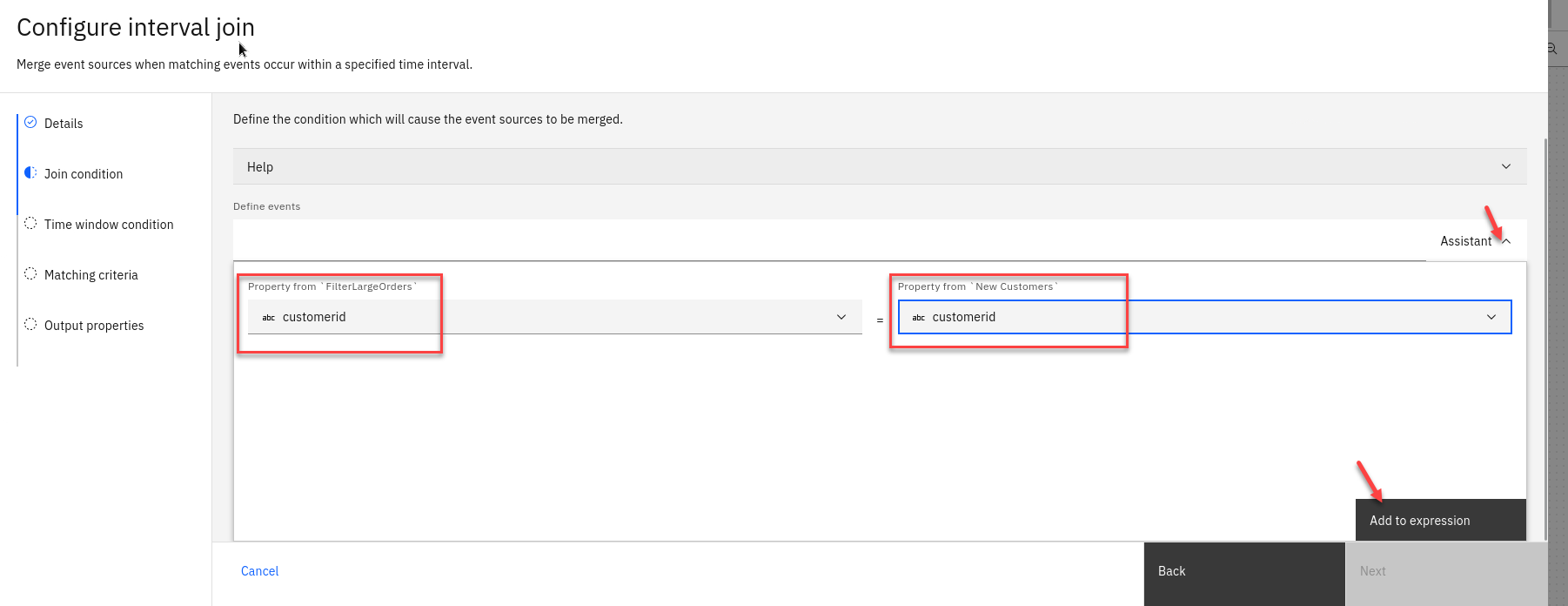The image size is (1568, 606).
Task: Go to the Details step label
Action: [64, 124]
